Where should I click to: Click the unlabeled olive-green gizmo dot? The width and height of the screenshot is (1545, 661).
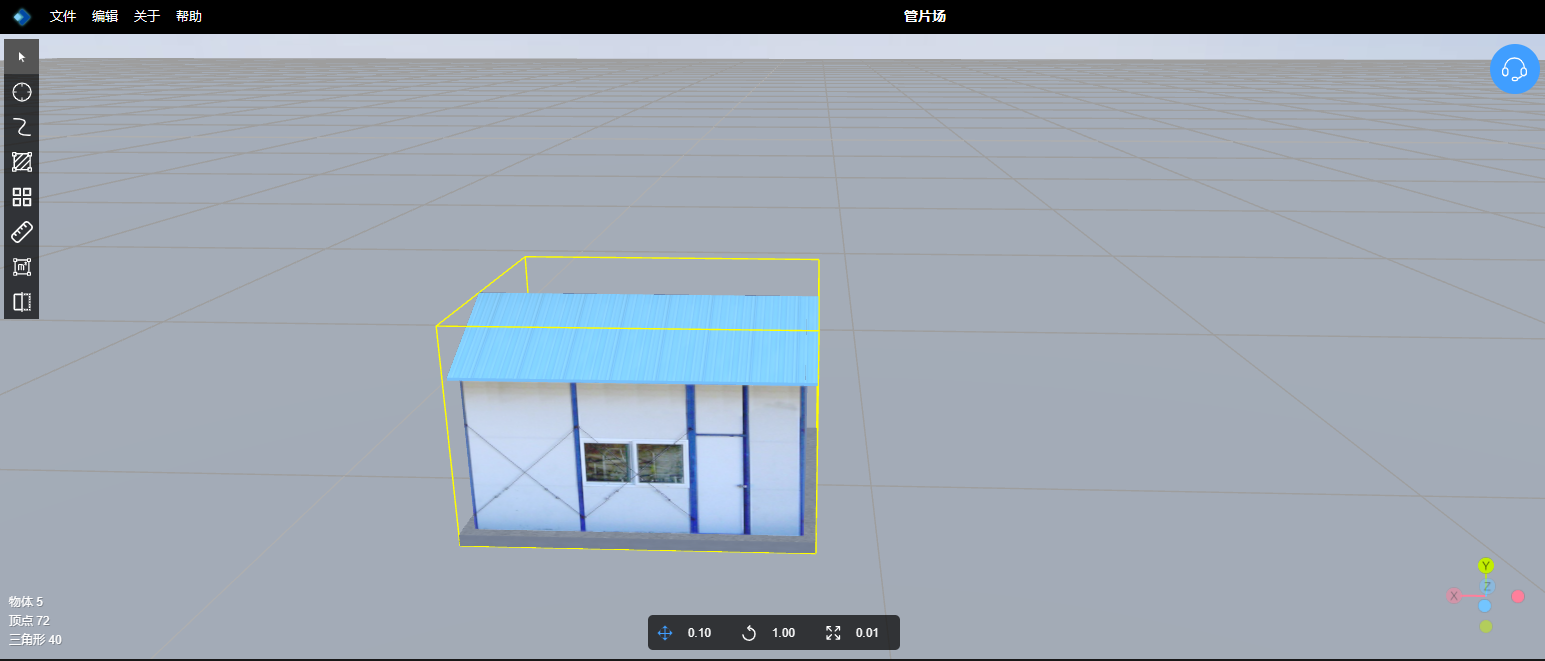[x=1486, y=627]
